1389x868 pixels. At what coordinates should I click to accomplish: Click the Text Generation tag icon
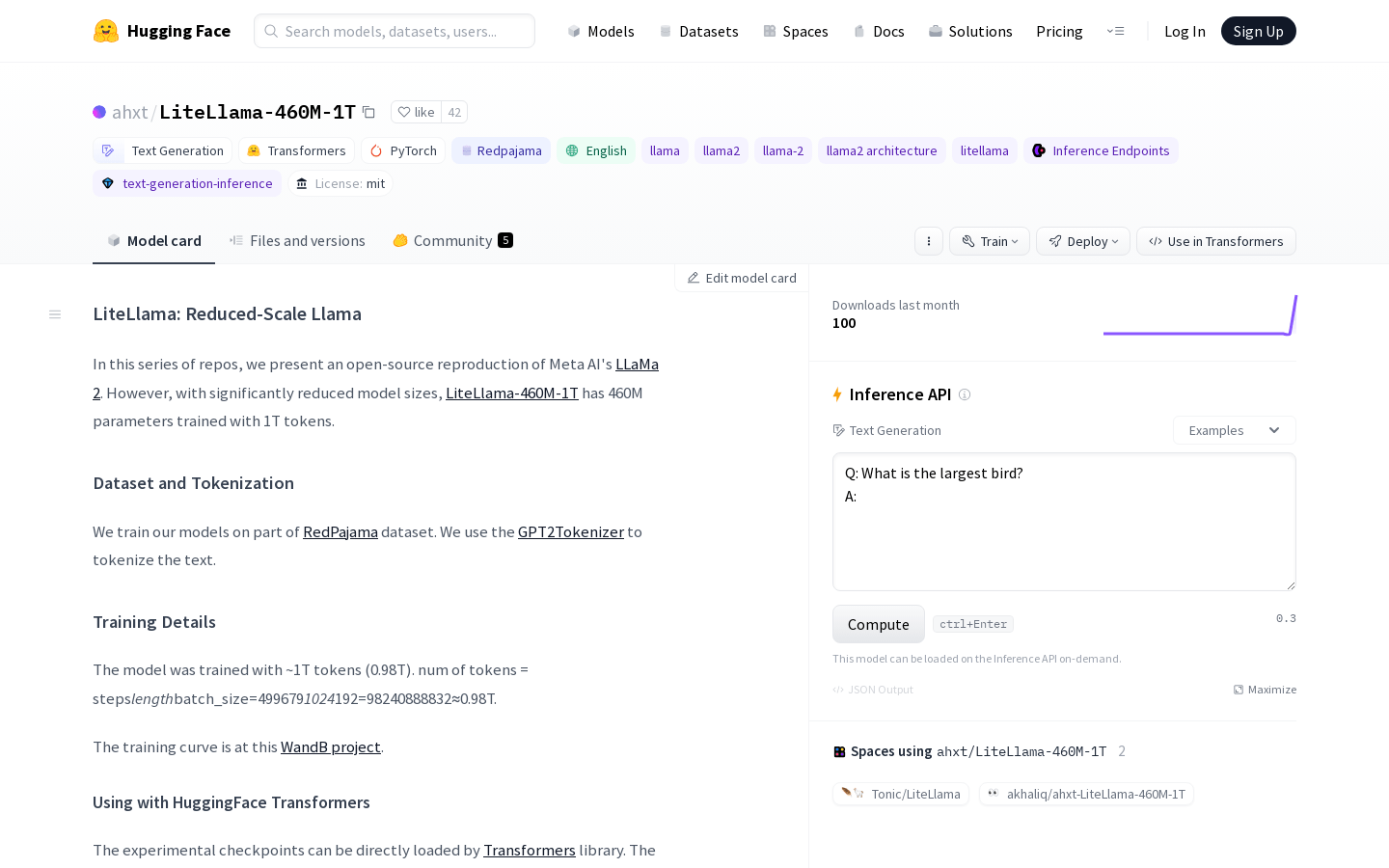click(x=108, y=150)
